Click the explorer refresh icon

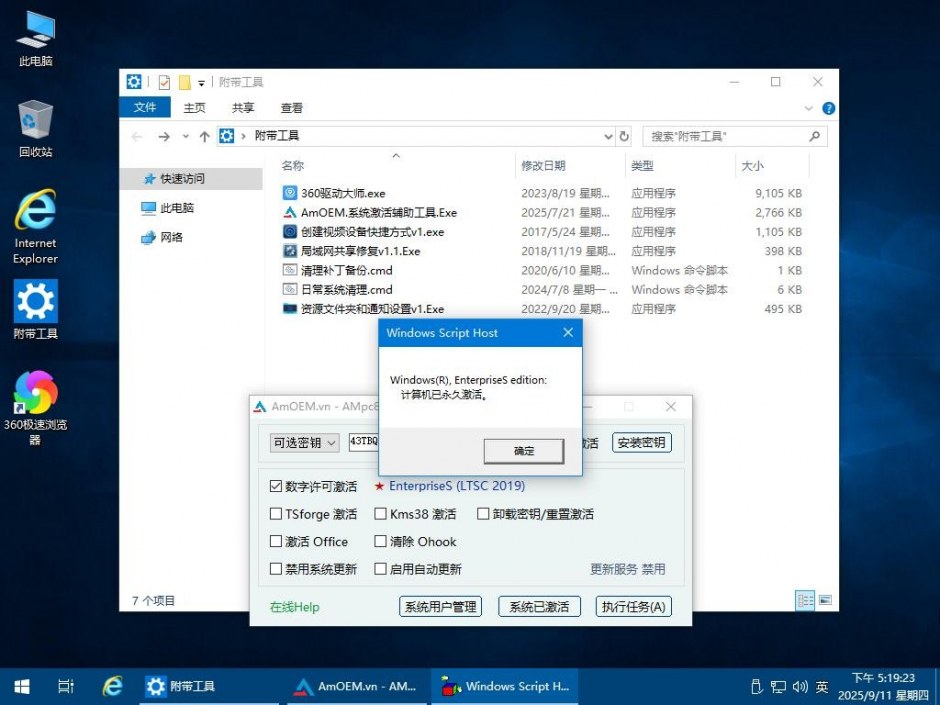[x=625, y=136]
